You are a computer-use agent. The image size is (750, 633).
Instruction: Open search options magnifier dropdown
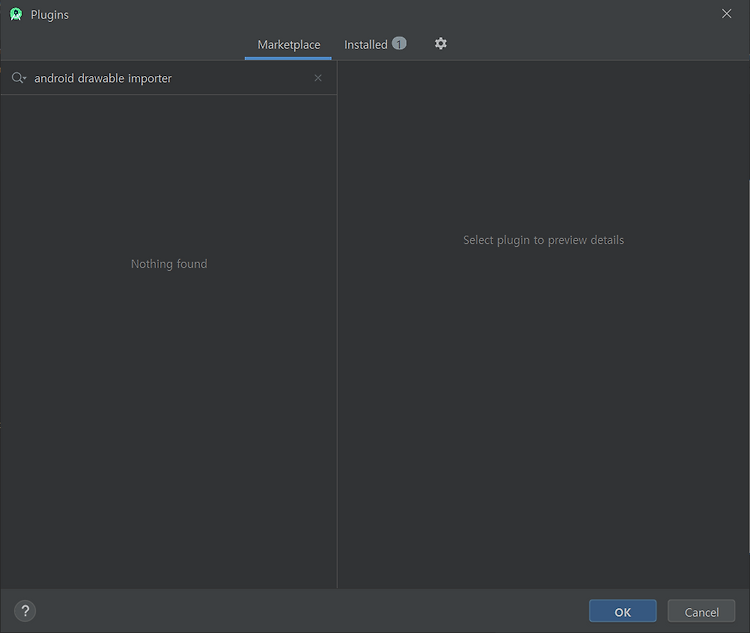tap(19, 78)
